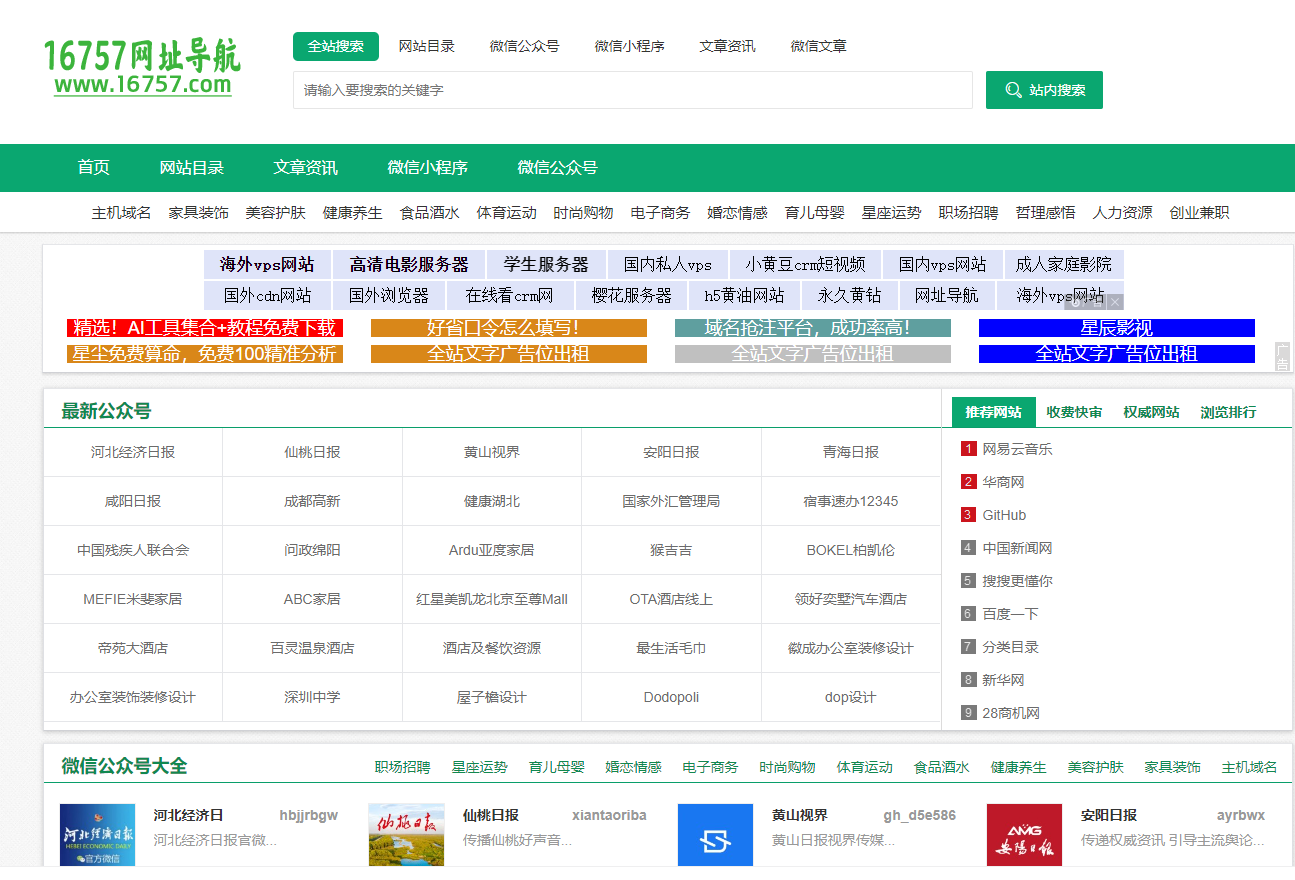Close the ad with the X icon
Image resolution: width=1295 pixels, height=880 pixels.
coord(1115,301)
